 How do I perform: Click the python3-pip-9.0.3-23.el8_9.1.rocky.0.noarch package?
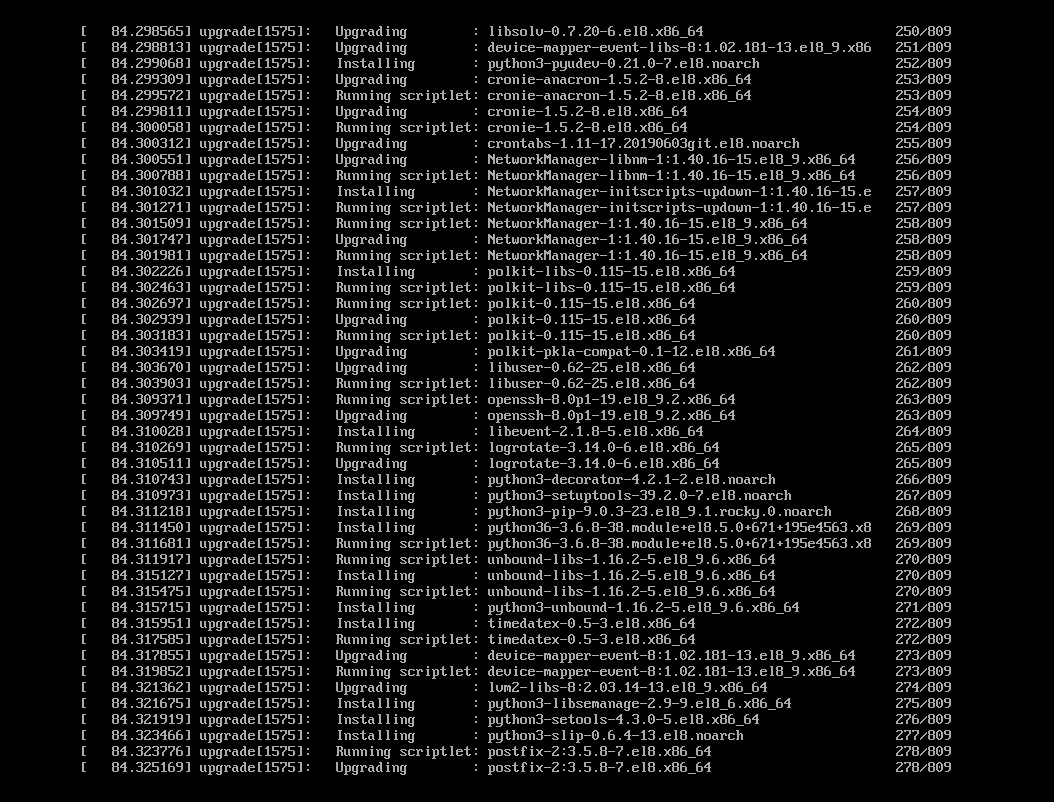(659, 512)
